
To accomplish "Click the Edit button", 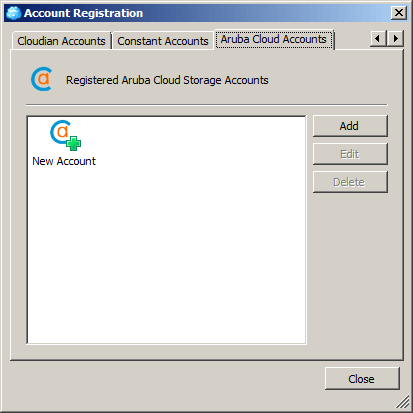I will (x=350, y=154).
